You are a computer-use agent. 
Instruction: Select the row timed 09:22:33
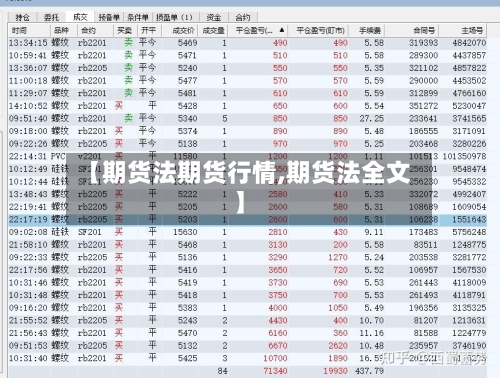pos(247,258)
